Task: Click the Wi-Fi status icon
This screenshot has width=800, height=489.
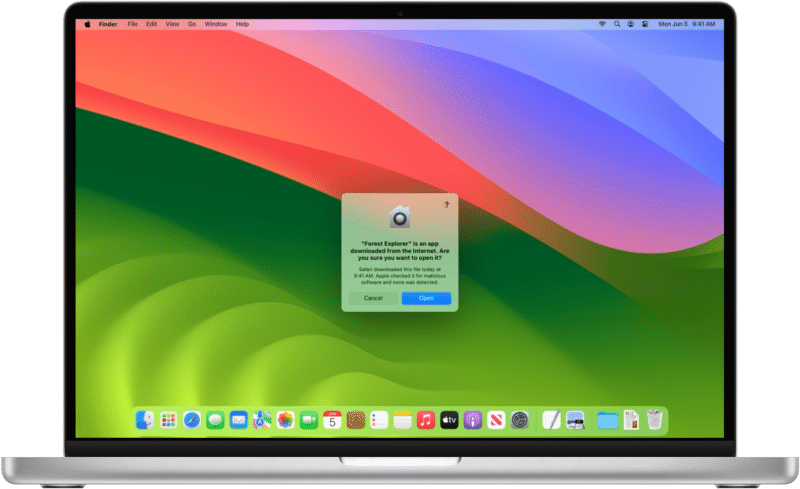Action: pyautogui.click(x=602, y=24)
